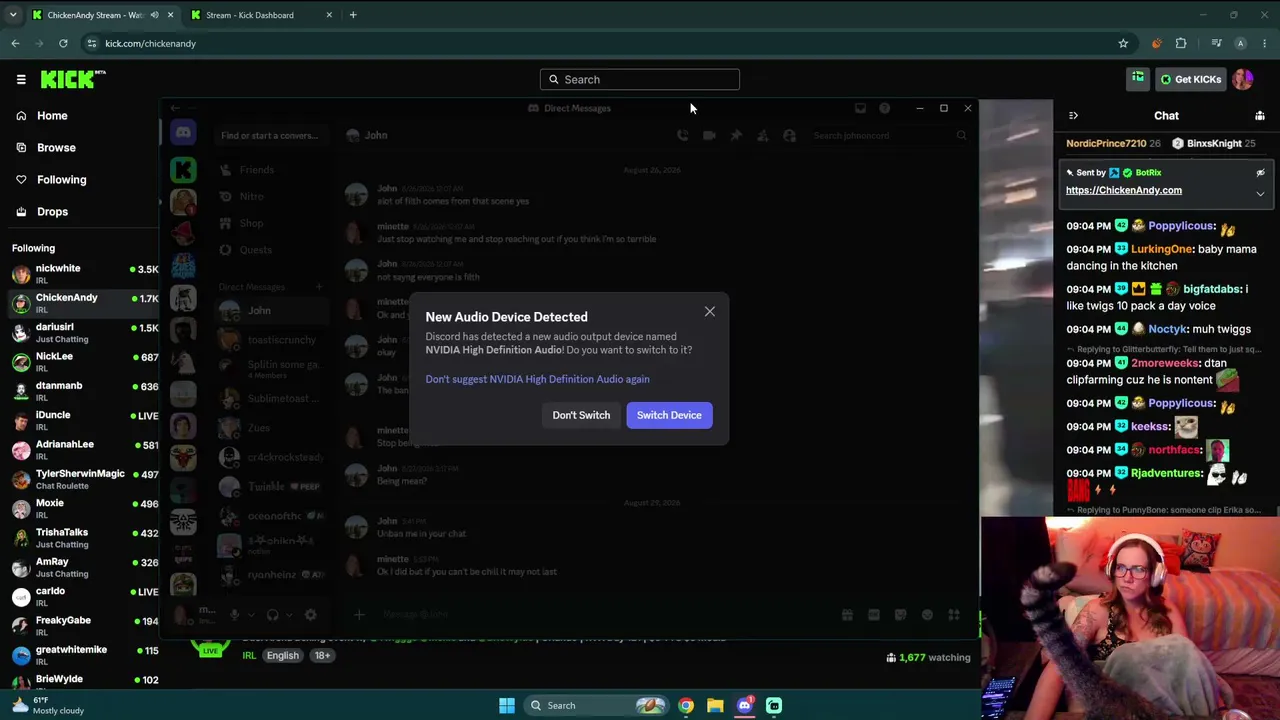Click the Windows taskbar Search box

coord(596,706)
